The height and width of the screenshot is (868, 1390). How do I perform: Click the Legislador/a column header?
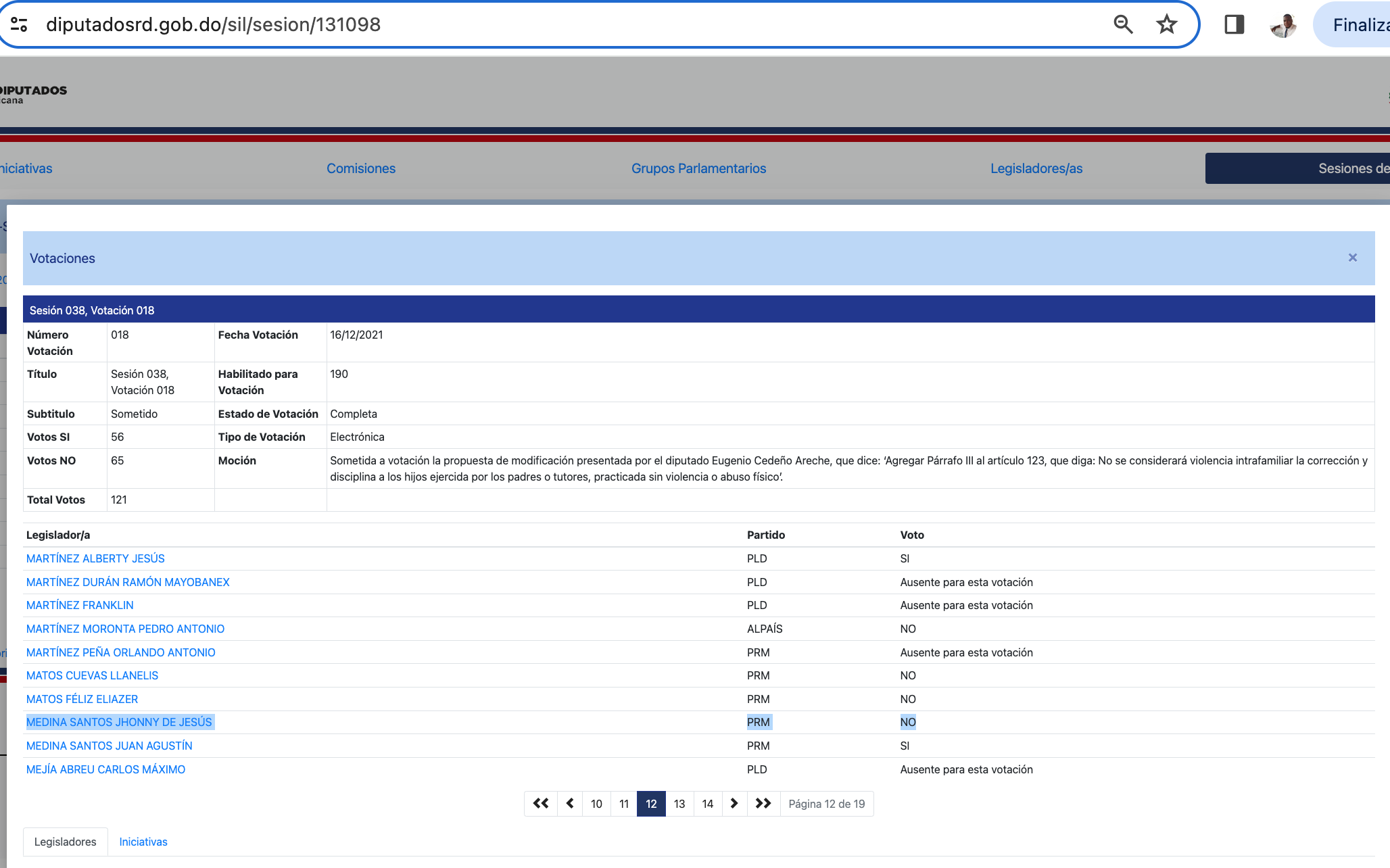point(58,535)
